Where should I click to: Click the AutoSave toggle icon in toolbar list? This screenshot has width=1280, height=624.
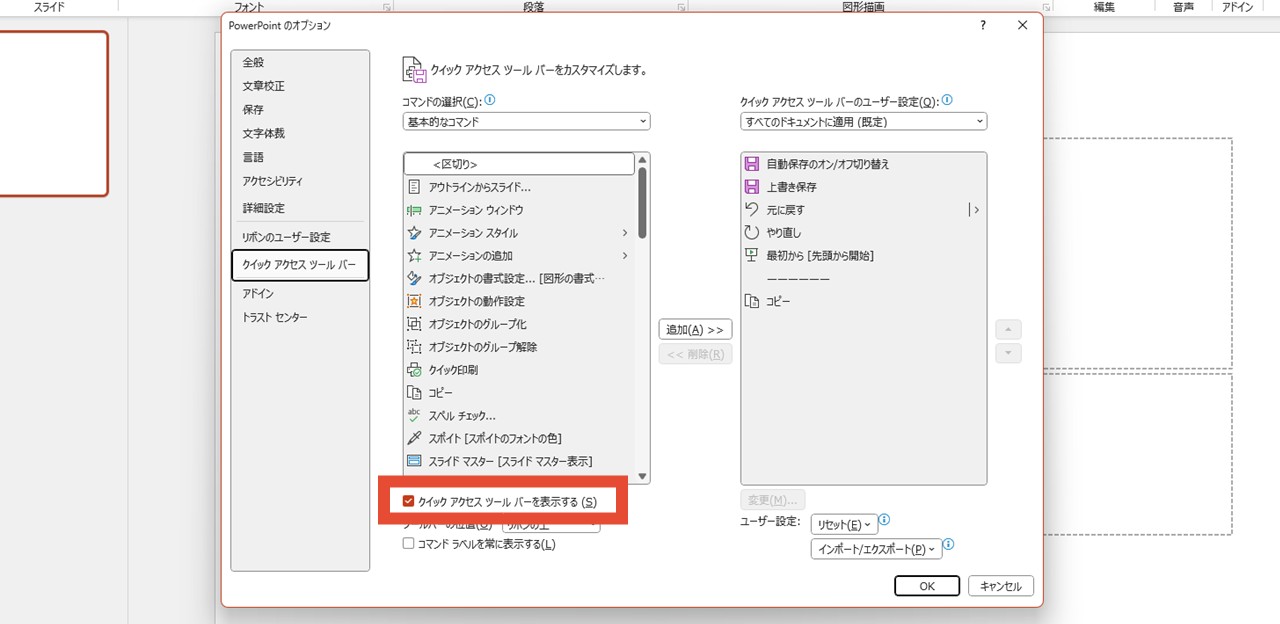752,164
